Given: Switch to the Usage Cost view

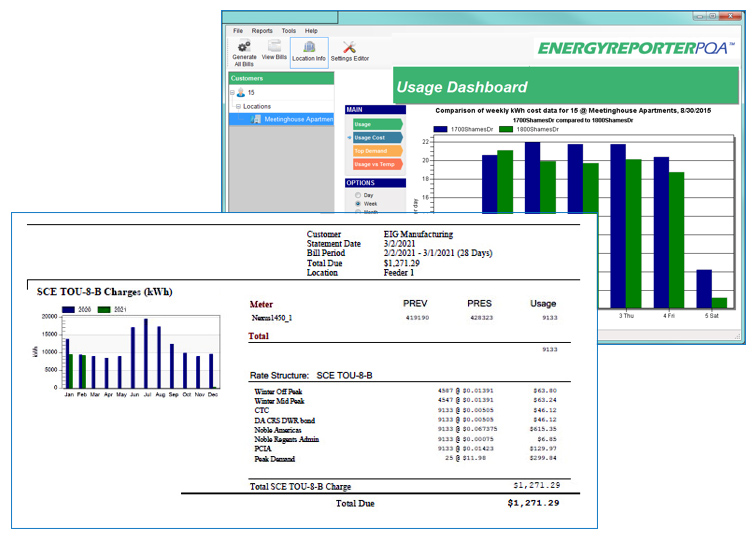Looking at the screenshot, I should click(x=378, y=137).
